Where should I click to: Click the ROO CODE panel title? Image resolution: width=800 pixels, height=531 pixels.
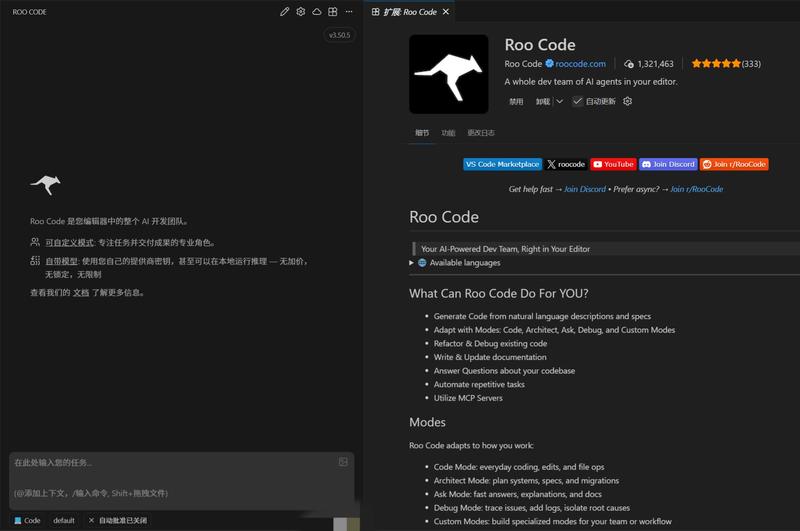pyautogui.click(x=30, y=12)
